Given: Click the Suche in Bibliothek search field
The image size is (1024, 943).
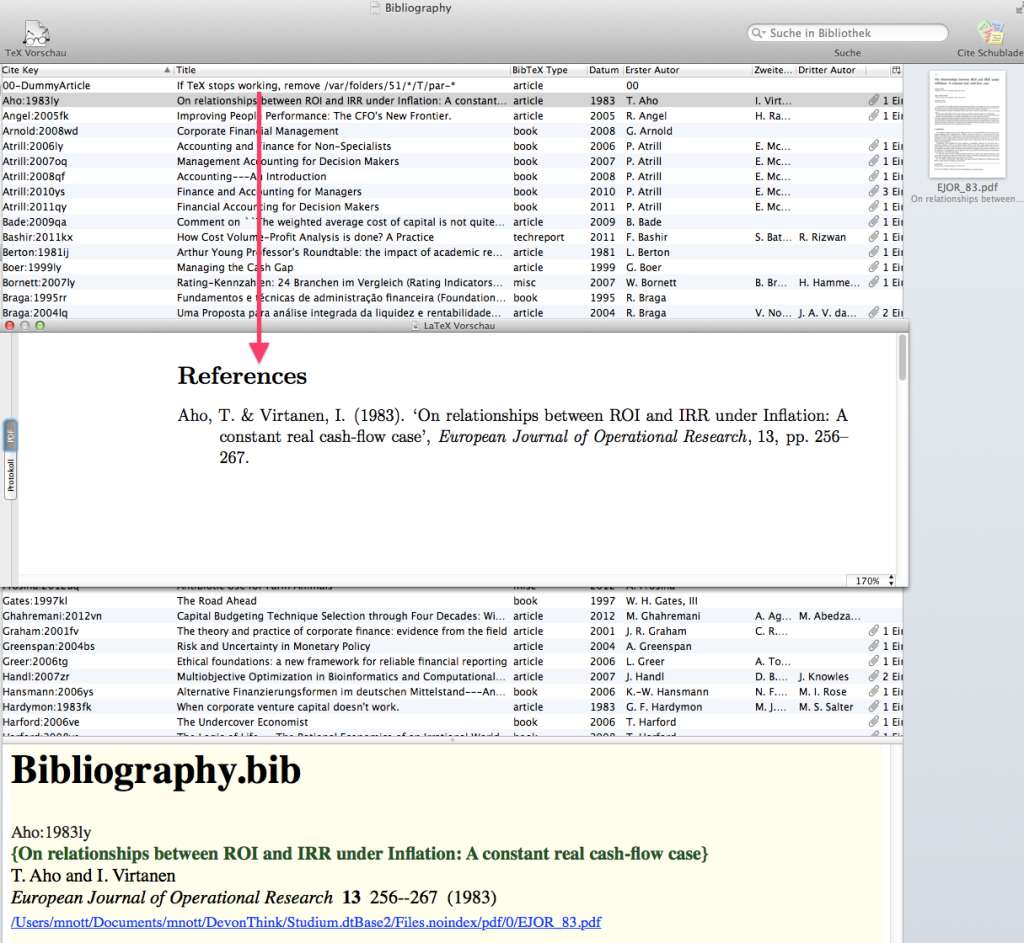Looking at the screenshot, I should coord(845,32).
